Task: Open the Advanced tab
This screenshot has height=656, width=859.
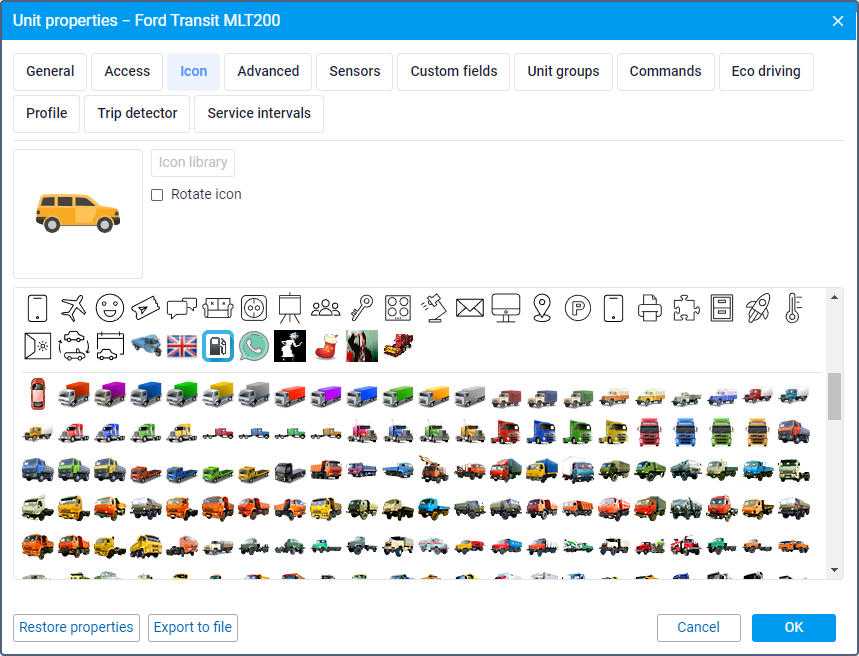Action: pos(268,72)
